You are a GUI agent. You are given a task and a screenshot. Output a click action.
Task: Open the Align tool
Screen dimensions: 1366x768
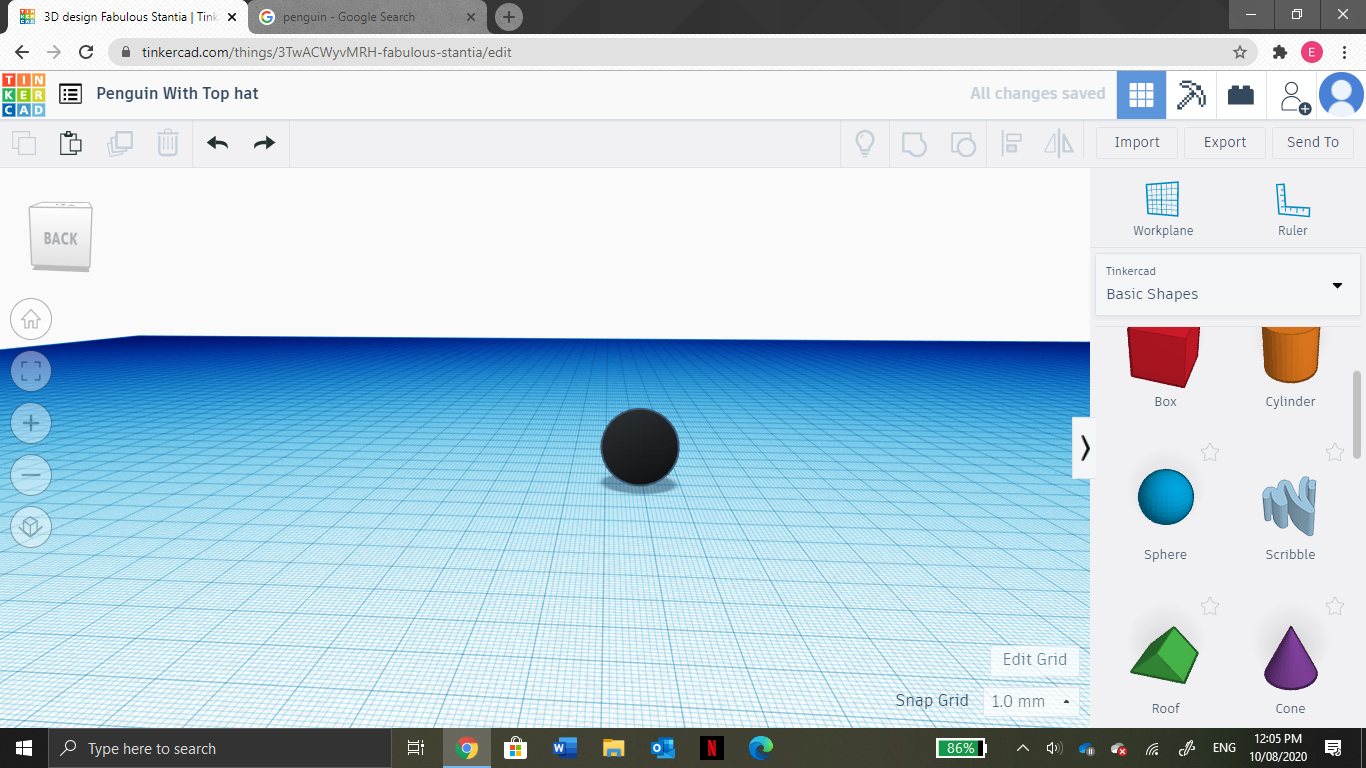(1011, 143)
